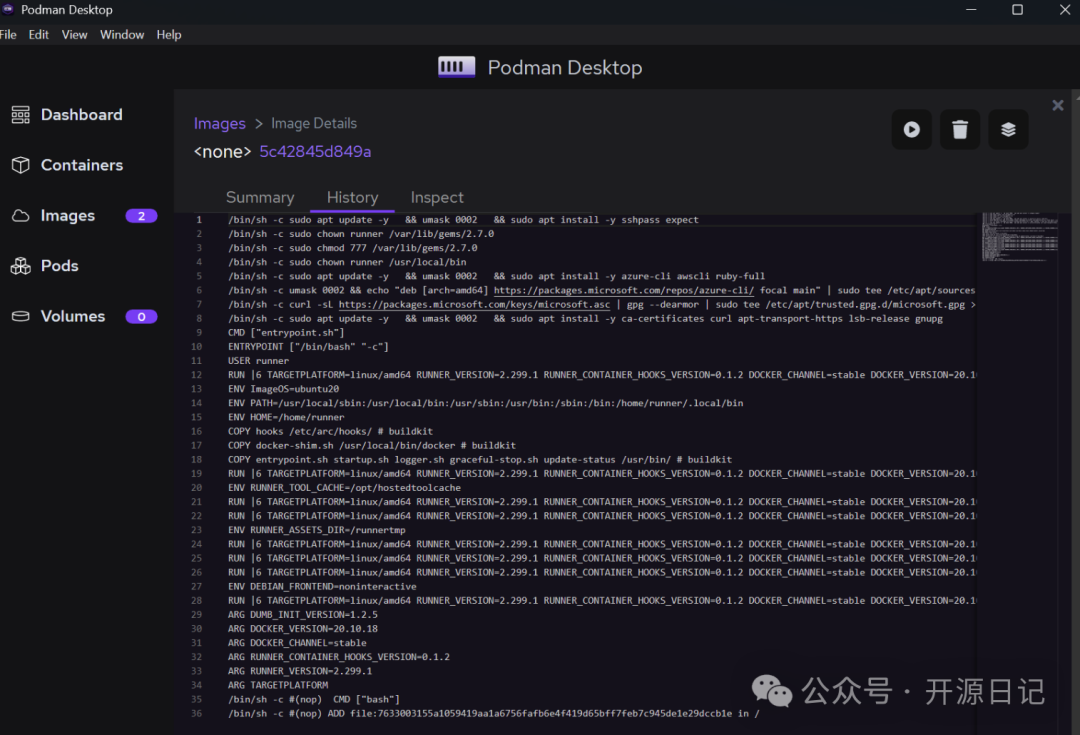This screenshot has width=1080, height=735.
Task: Close the Image Details panel
Action: (1058, 105)
